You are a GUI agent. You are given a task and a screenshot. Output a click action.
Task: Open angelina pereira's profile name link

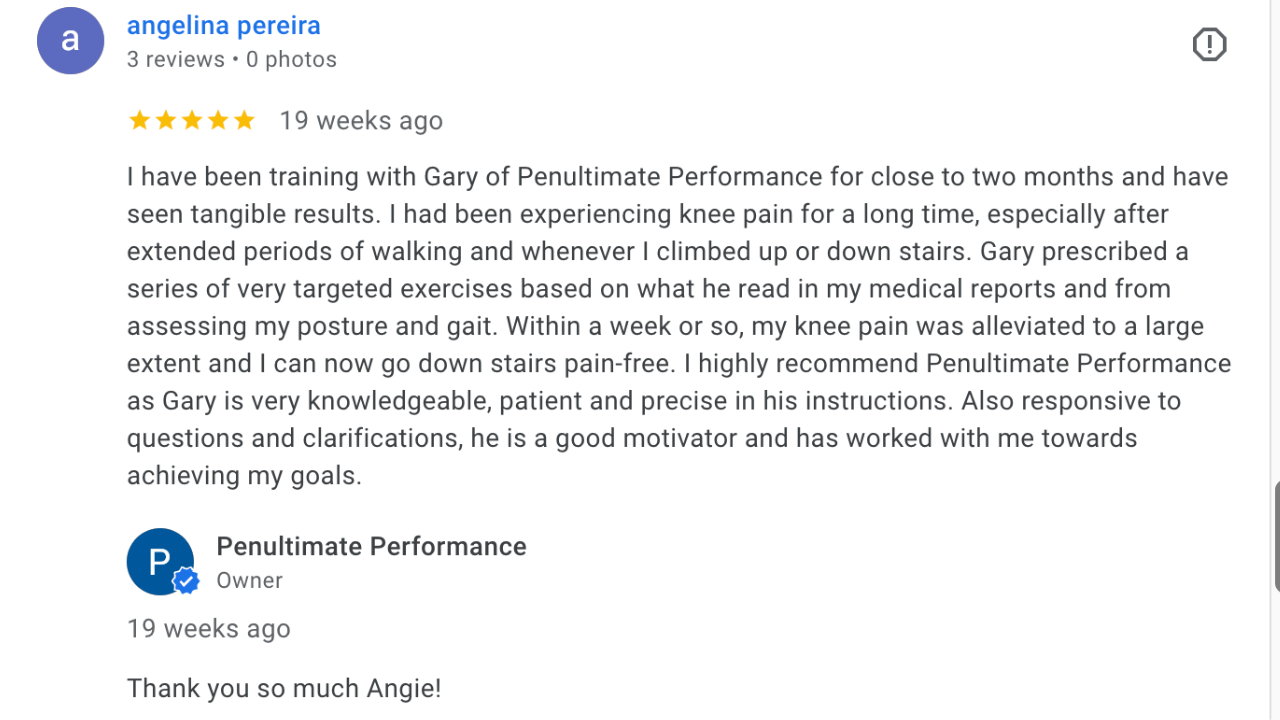point(224,25)
